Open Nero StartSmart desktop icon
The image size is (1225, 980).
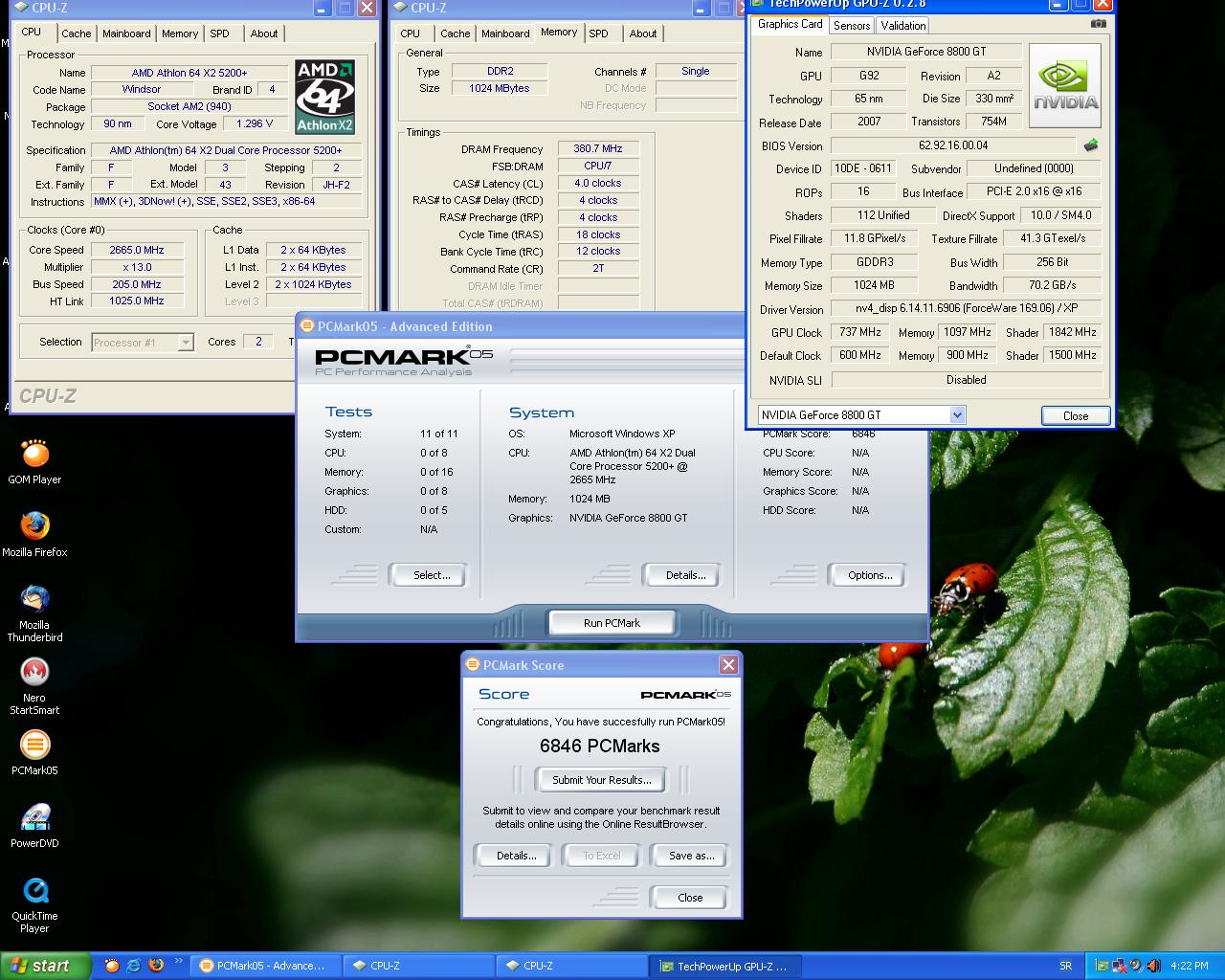click(x=34, y=686)
